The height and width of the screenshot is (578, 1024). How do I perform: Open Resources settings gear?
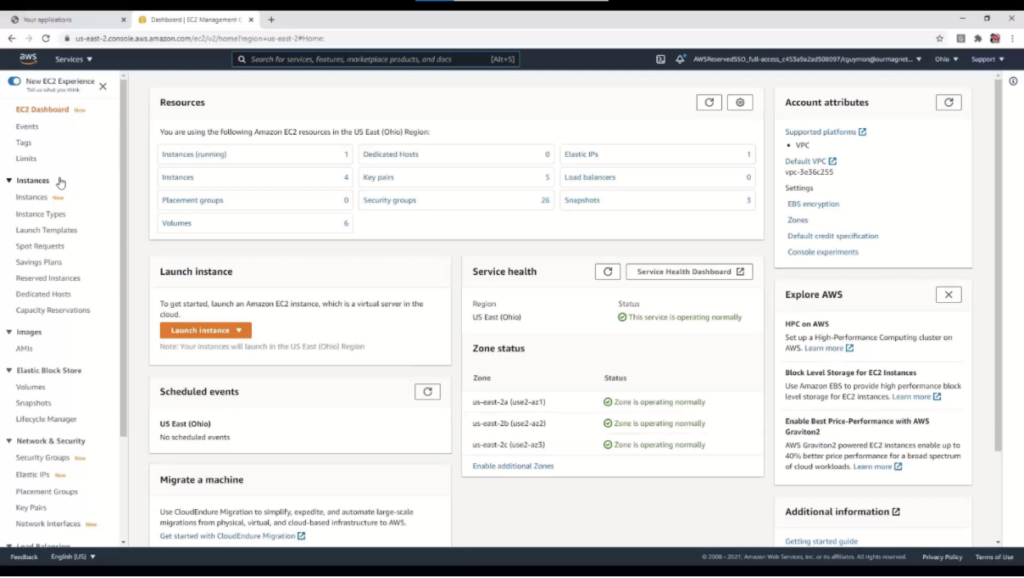(x=740, y=103)
